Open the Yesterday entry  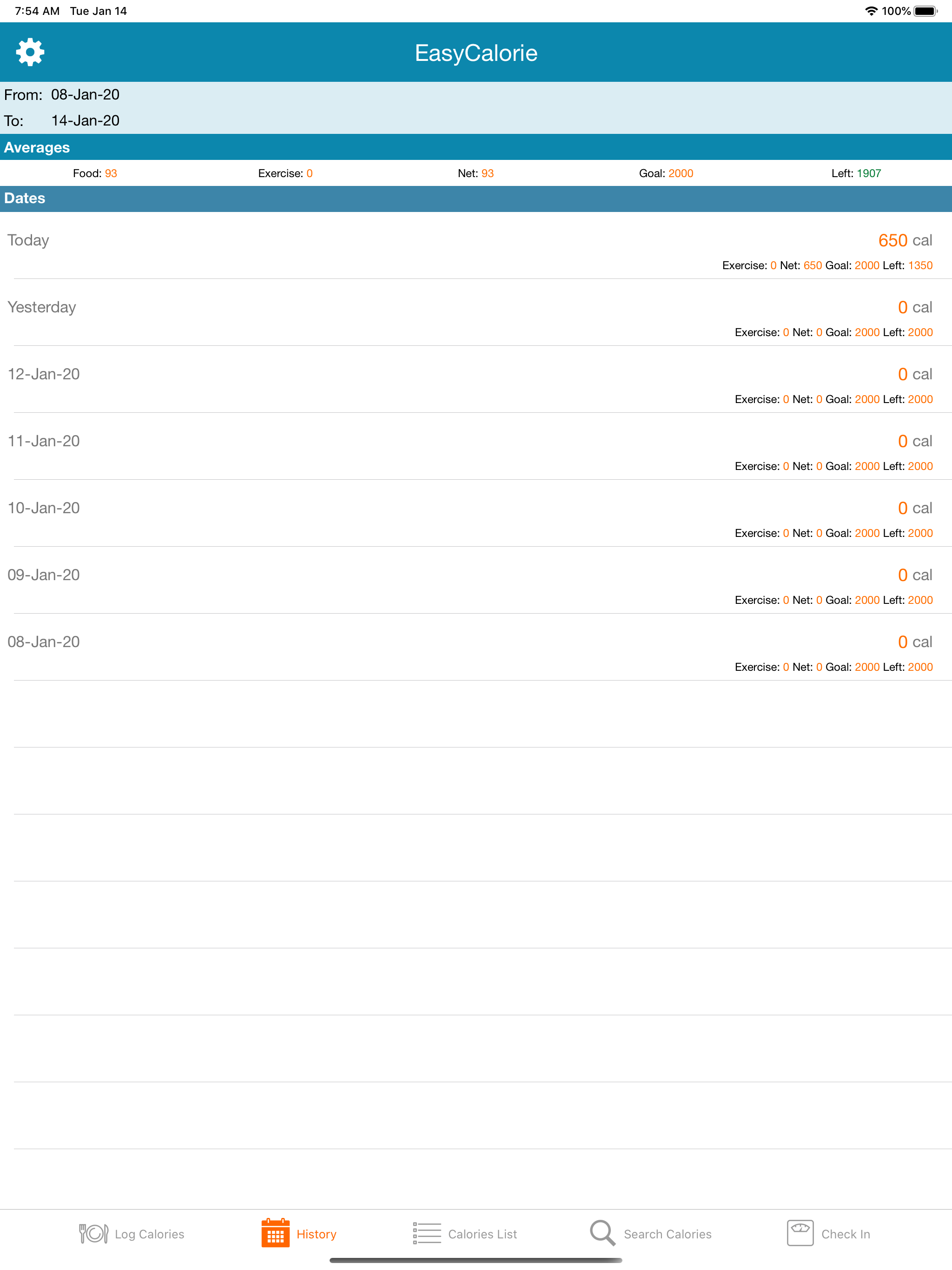(476, 312)
